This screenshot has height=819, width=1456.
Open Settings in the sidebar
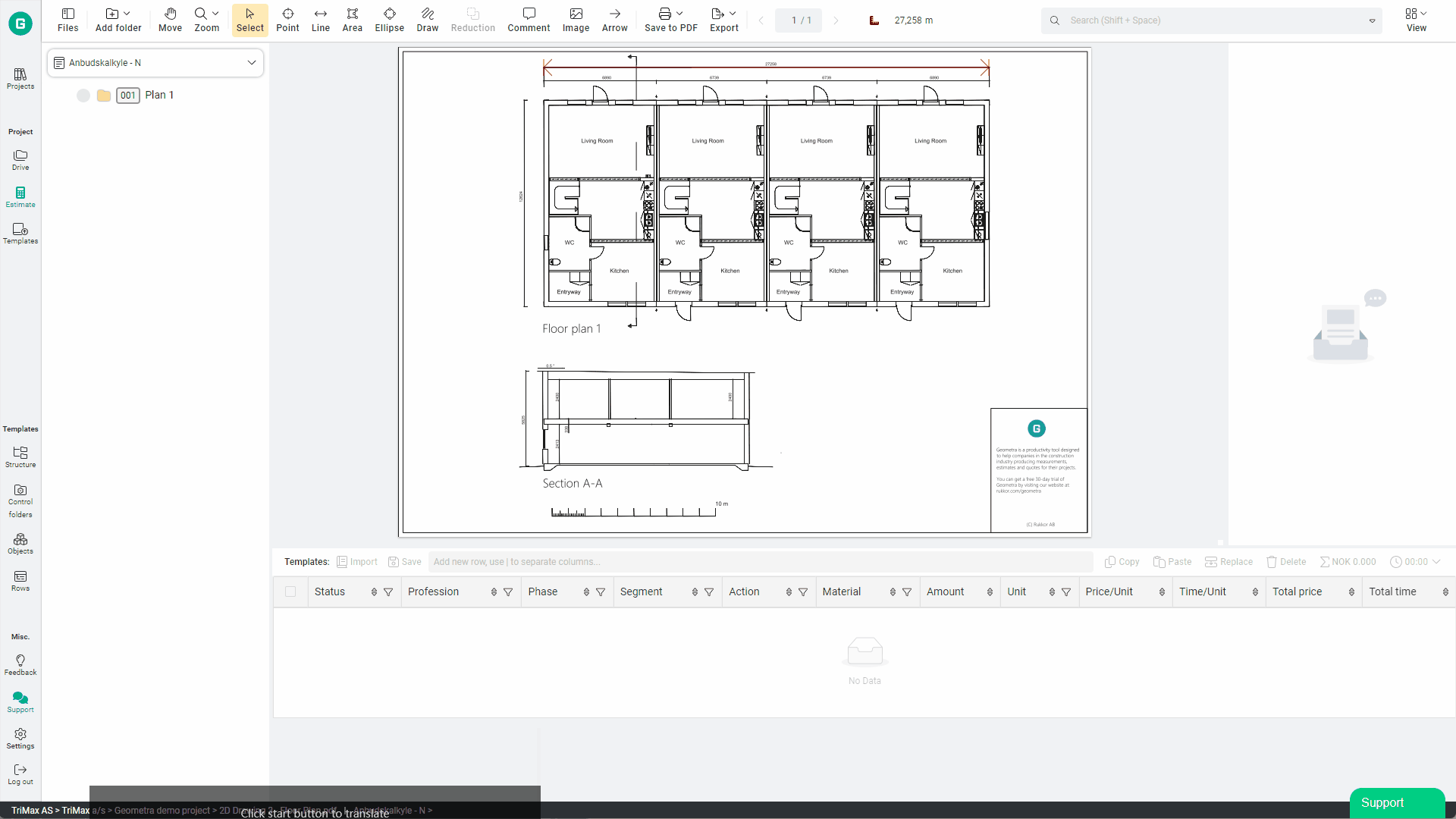point(20,739)
